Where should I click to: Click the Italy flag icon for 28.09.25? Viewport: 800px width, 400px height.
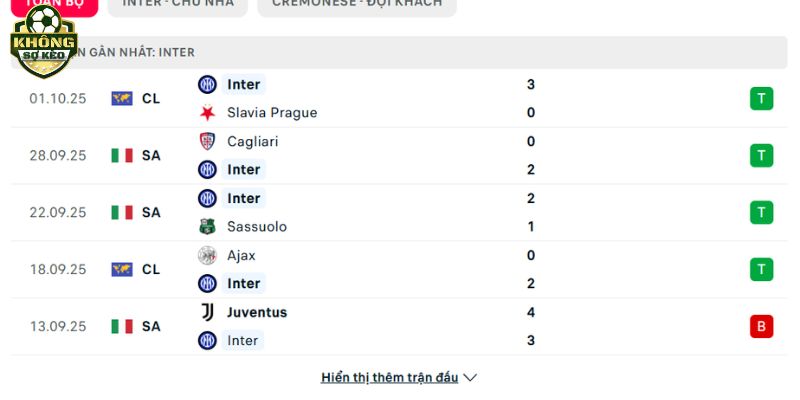(122, 155)
